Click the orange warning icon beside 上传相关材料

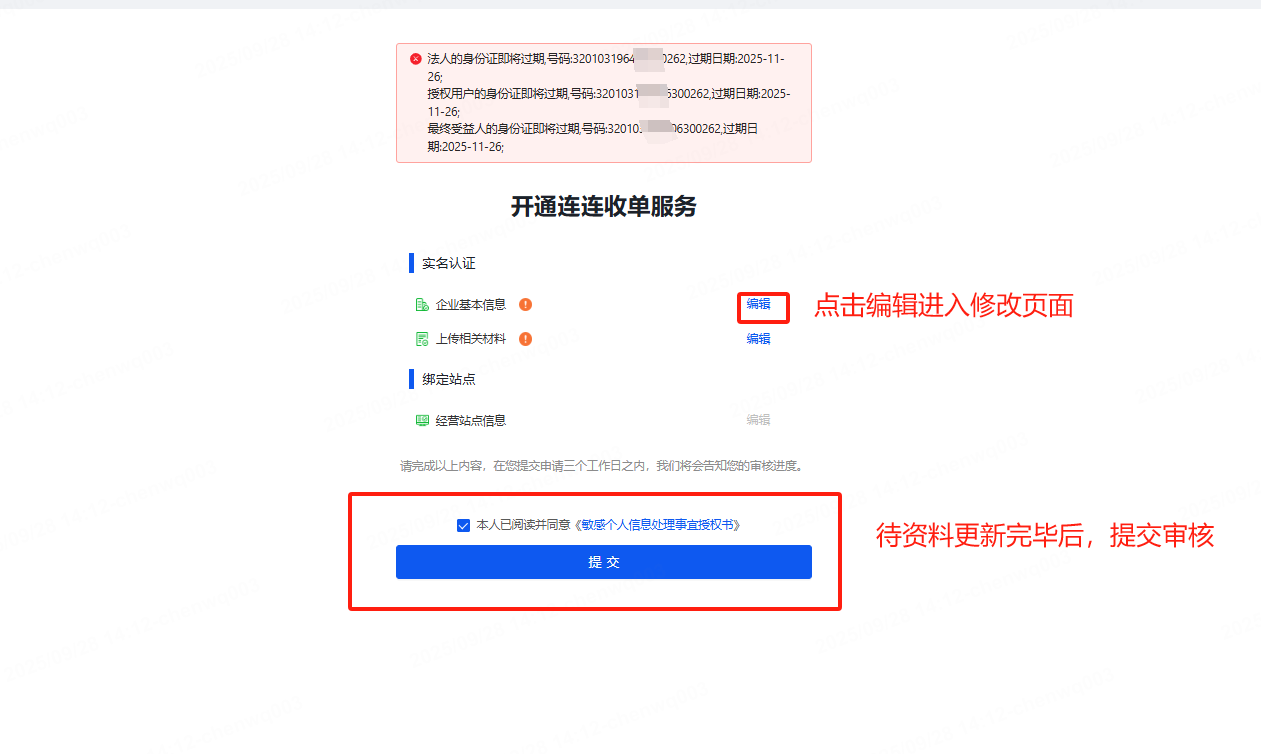(525, 339)
